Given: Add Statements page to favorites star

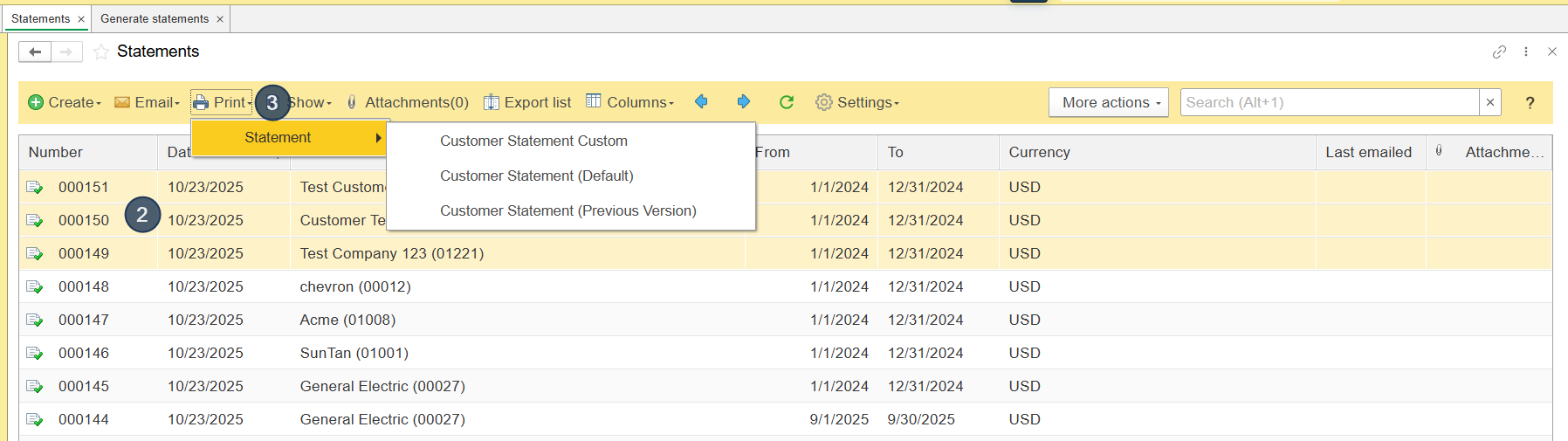Looking at the screenshot, I should coord(101,52).
